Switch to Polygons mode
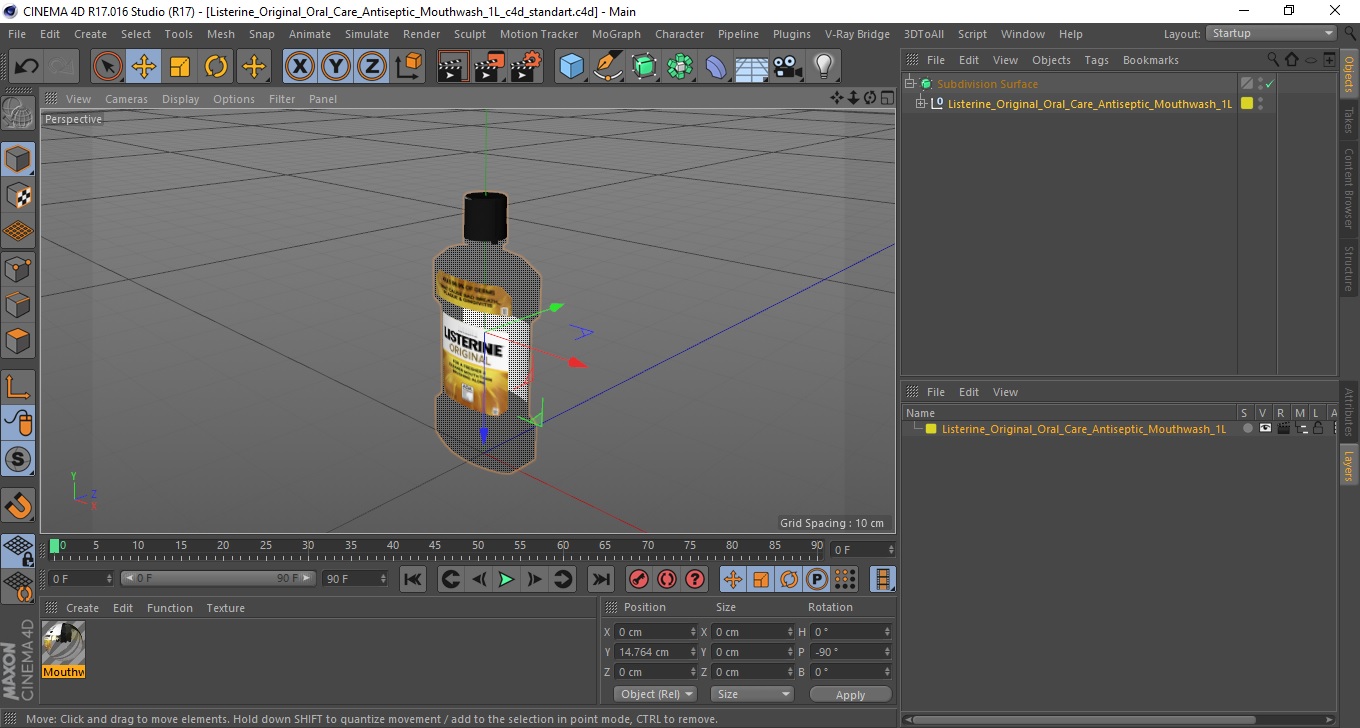Viewport: 1360px width, 728px height. pyautogui.click(x=18, y=341)
